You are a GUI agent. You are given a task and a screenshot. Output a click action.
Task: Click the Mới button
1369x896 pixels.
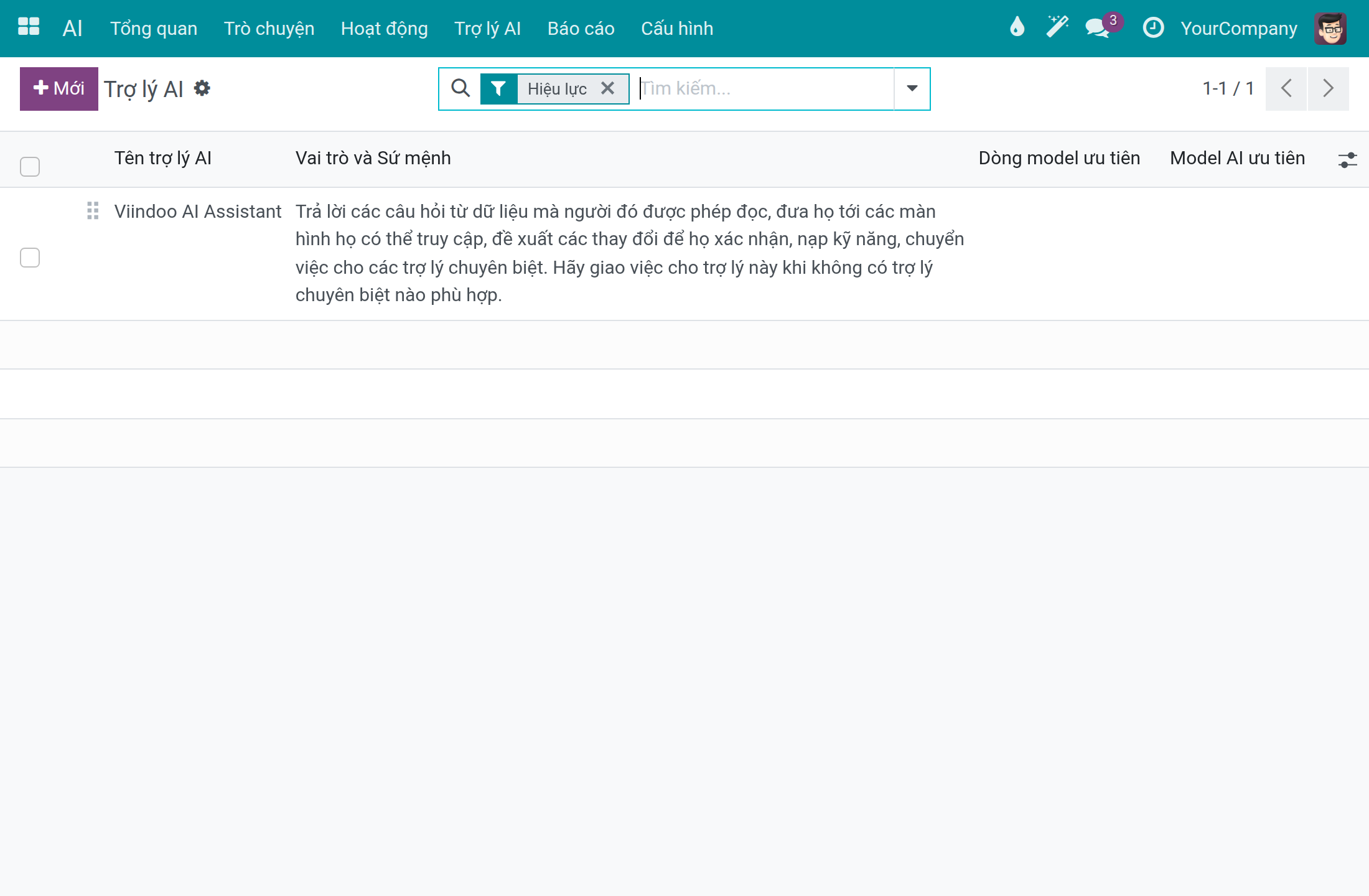59,88
